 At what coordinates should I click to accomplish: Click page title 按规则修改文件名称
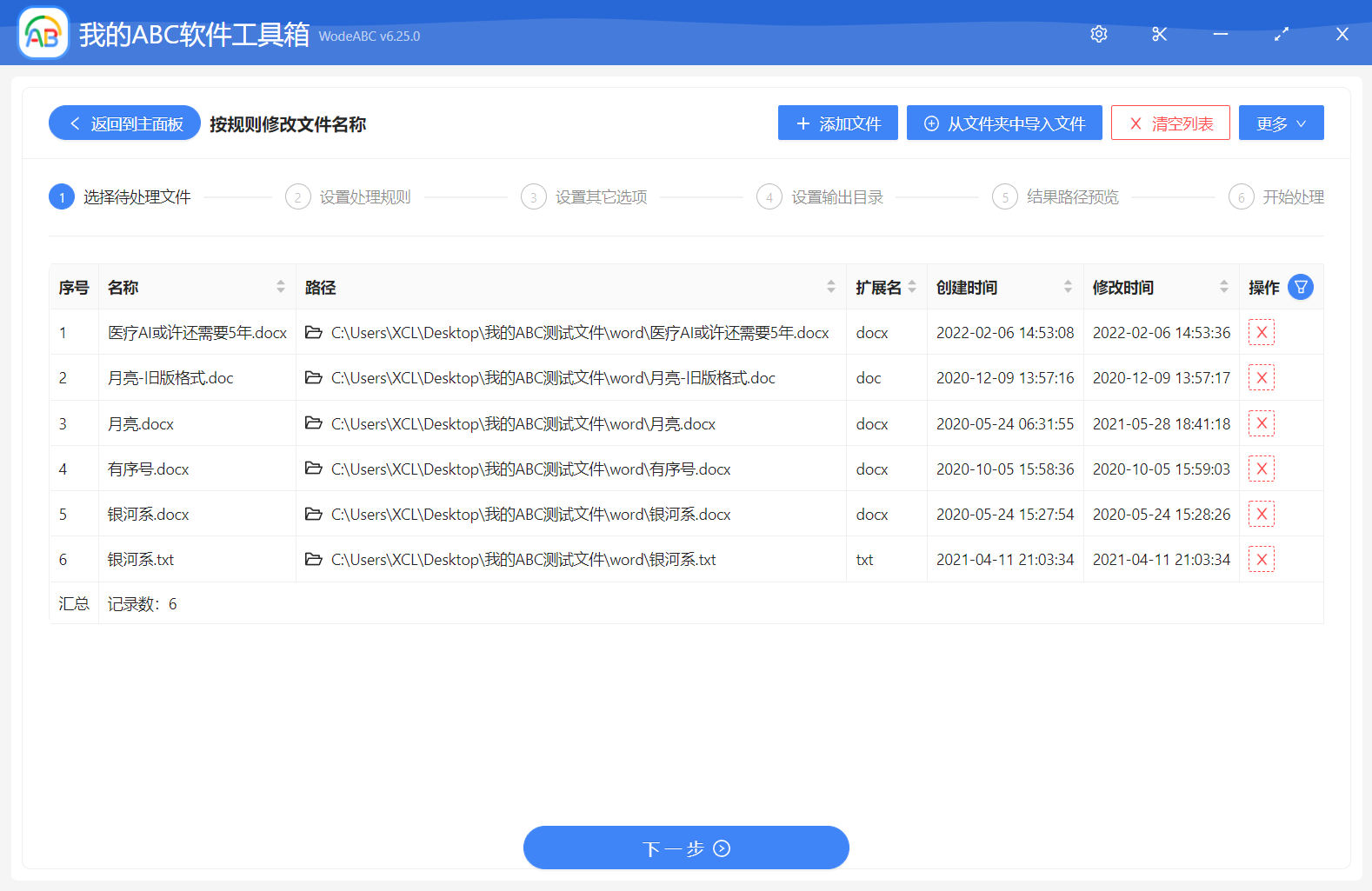[x=288, y=123]
